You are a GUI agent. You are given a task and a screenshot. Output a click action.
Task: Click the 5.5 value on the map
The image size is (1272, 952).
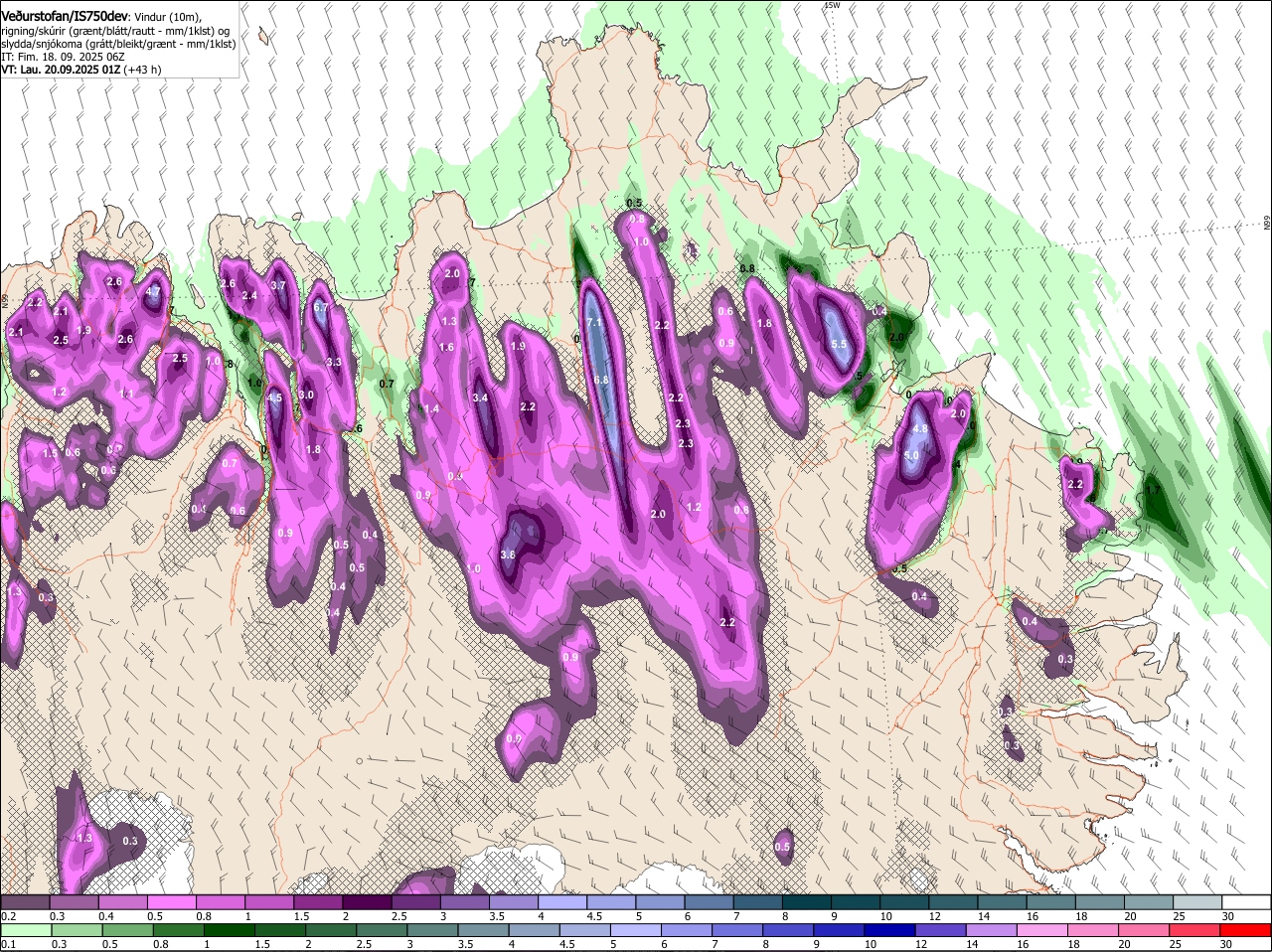coord(839,345)
